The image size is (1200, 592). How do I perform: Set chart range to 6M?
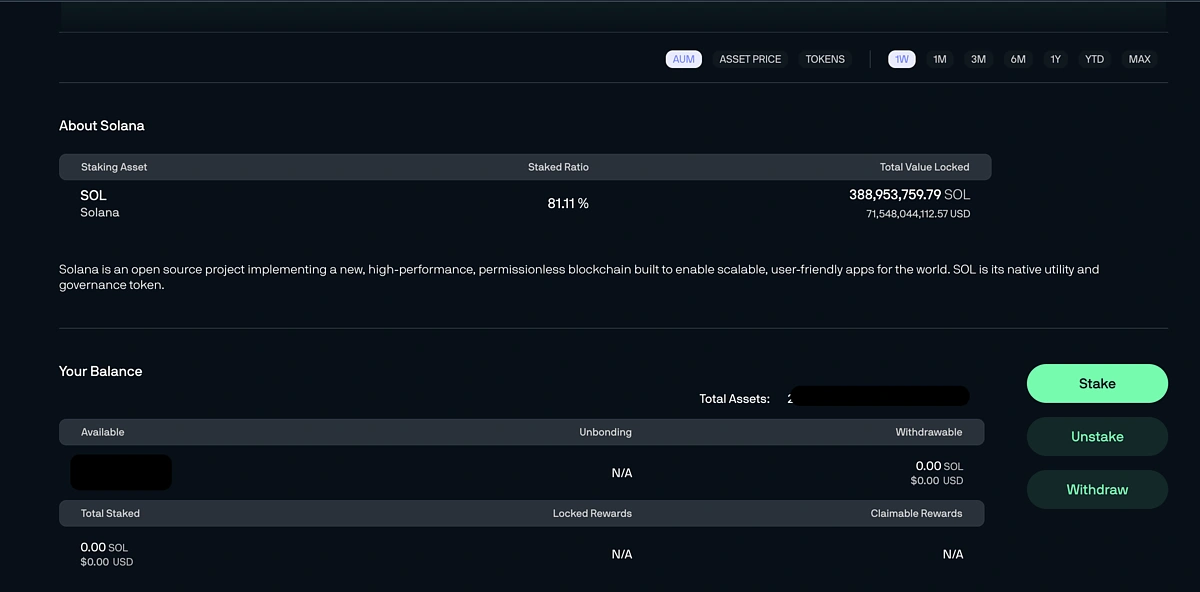tap(1018, 59)
